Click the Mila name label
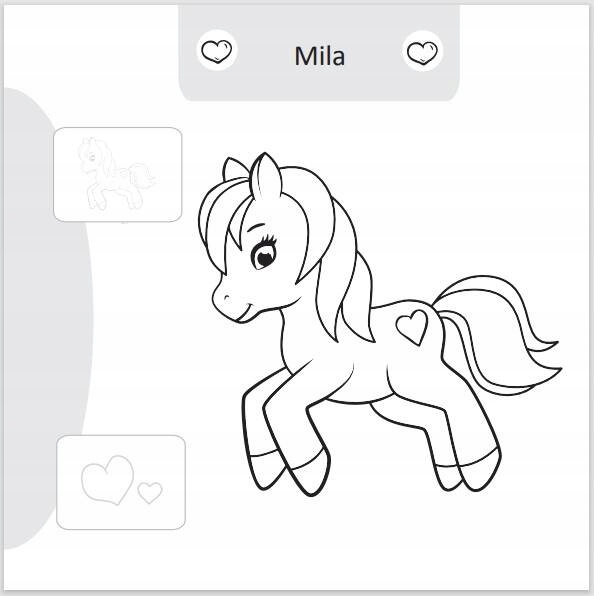 pyautogui.click(x=320, y=56)
